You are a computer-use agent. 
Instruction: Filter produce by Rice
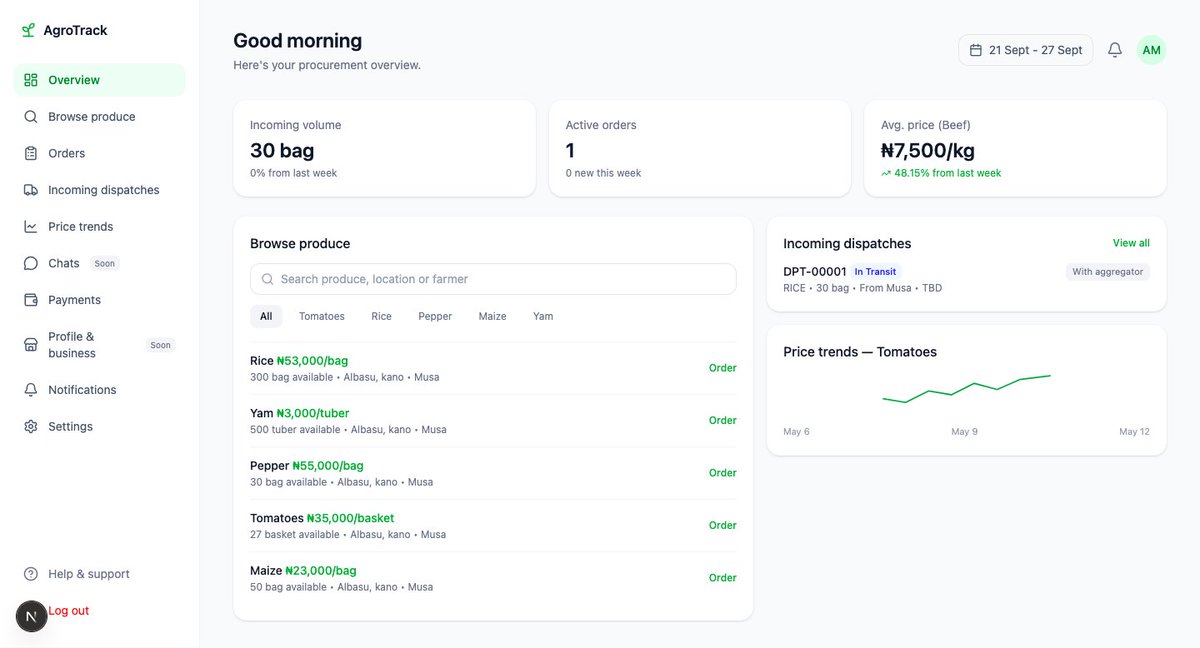coord(382,316)
